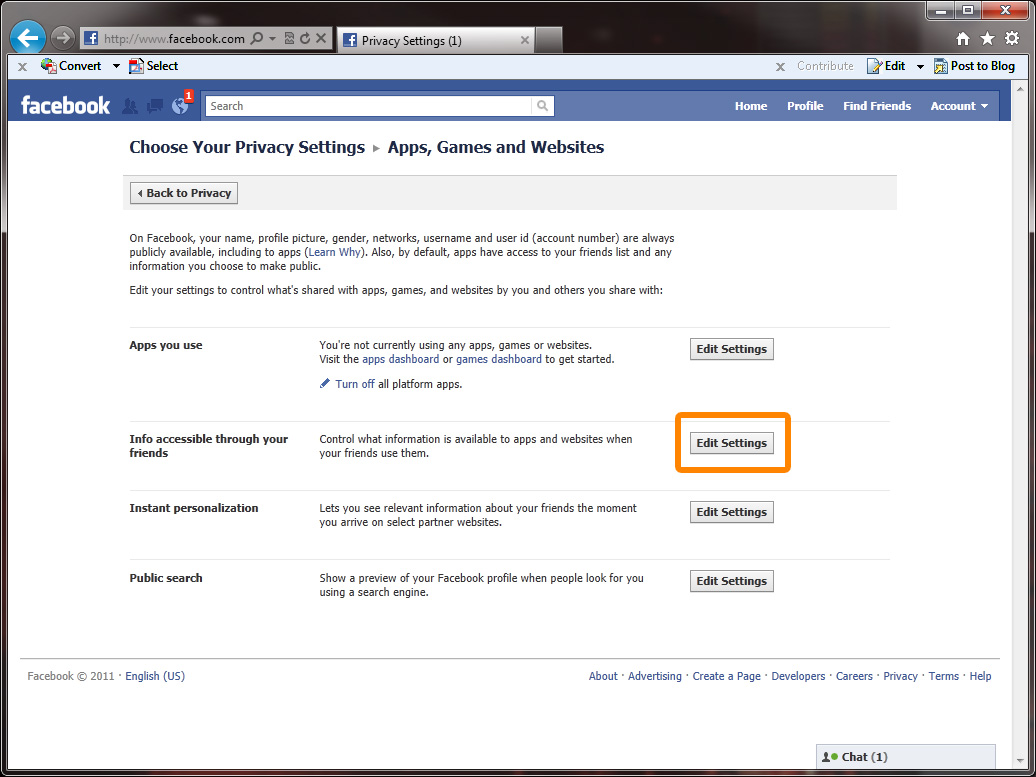Open the browser home icon
1036x777 pixels.
963,39
